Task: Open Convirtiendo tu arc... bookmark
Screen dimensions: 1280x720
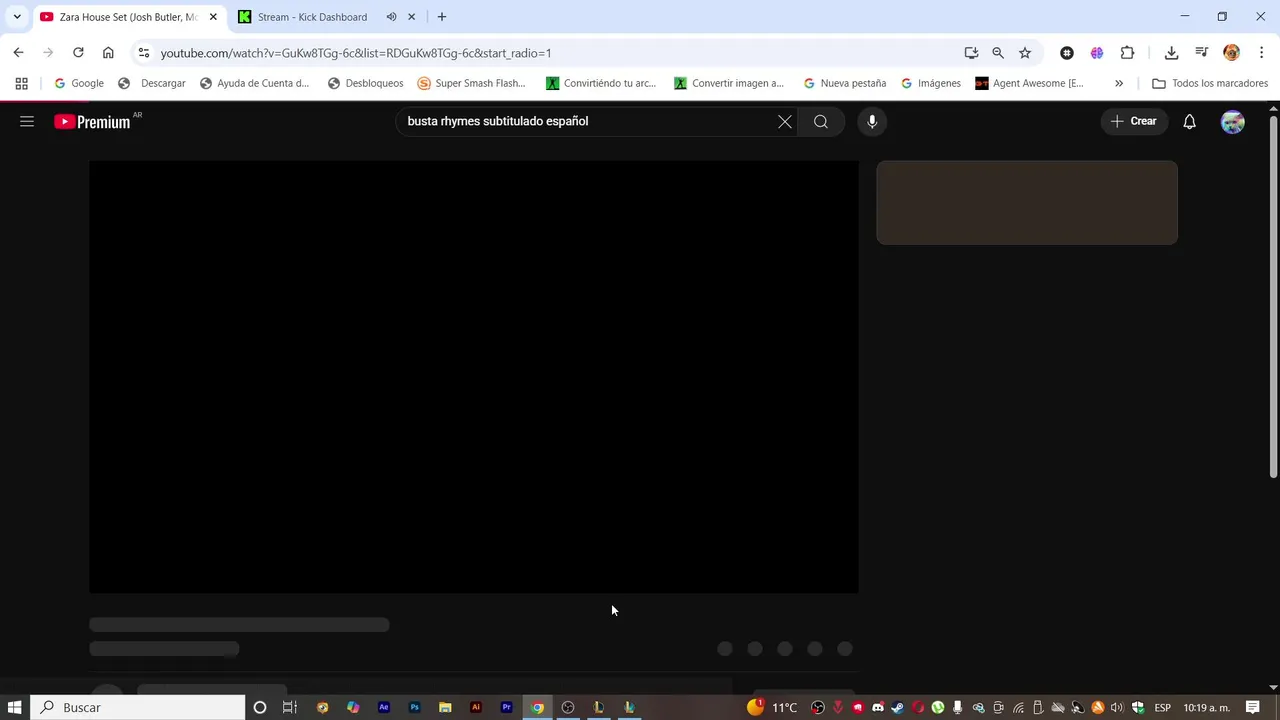Action: pos(601,83)
